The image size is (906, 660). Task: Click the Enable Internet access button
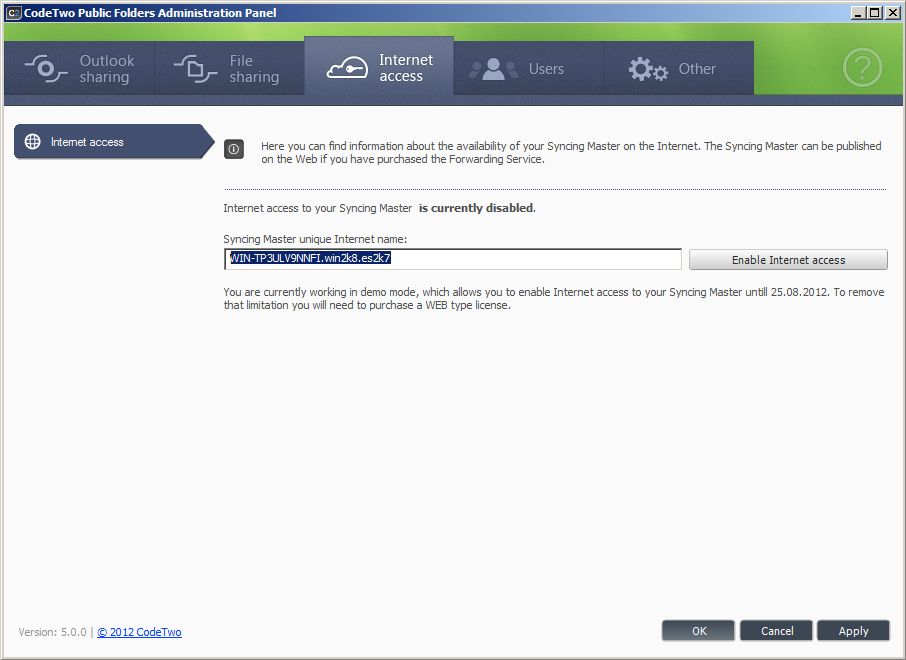[x=788, y=259]
